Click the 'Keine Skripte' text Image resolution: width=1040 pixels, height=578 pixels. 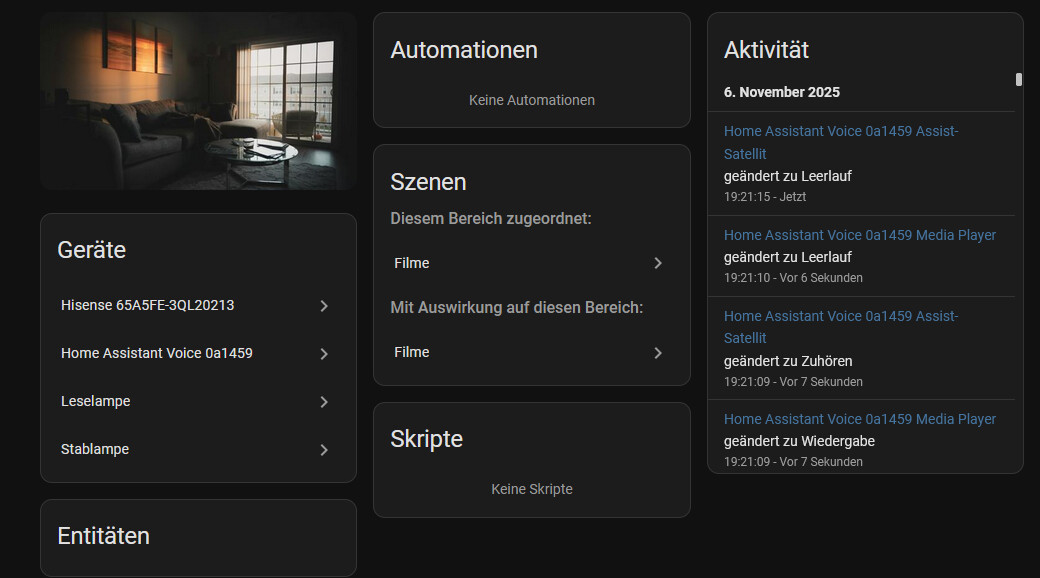coord(531,489)
